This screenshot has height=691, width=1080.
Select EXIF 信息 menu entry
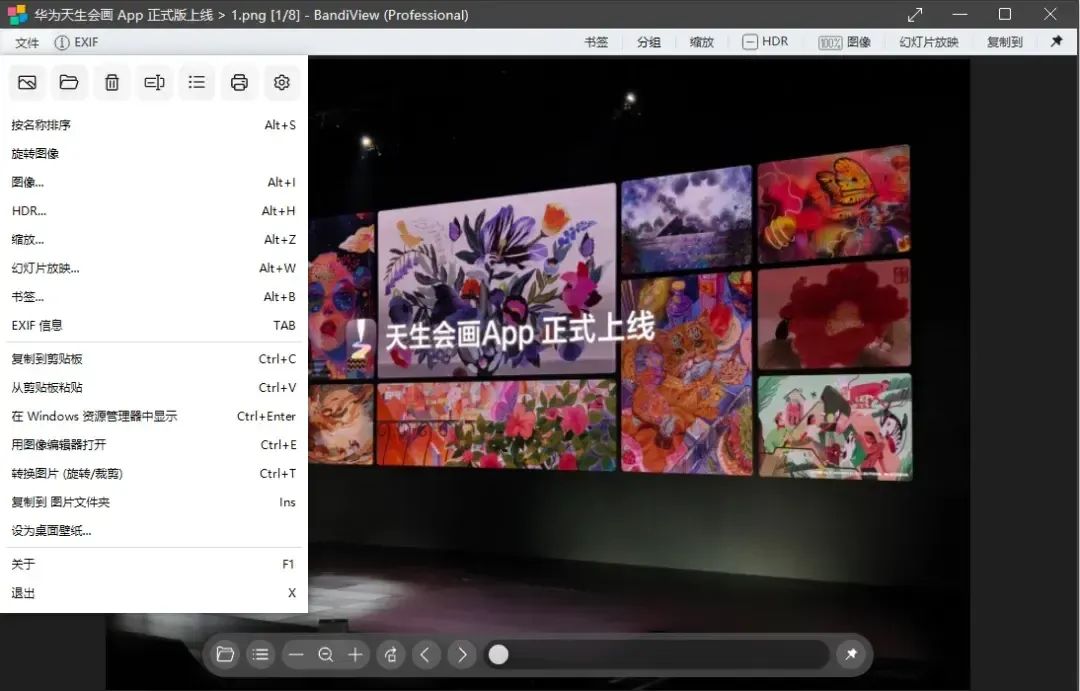[154, 325]
